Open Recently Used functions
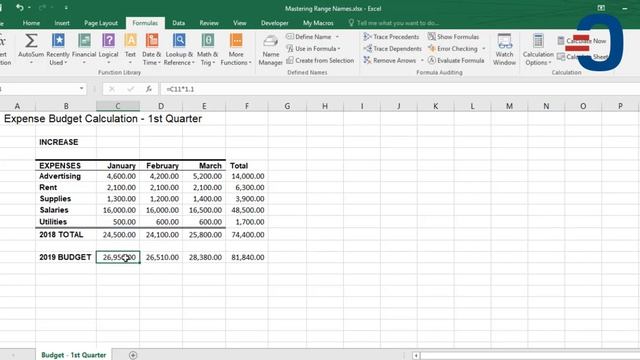This screenshot has width=640, height=360. (58, 49)
